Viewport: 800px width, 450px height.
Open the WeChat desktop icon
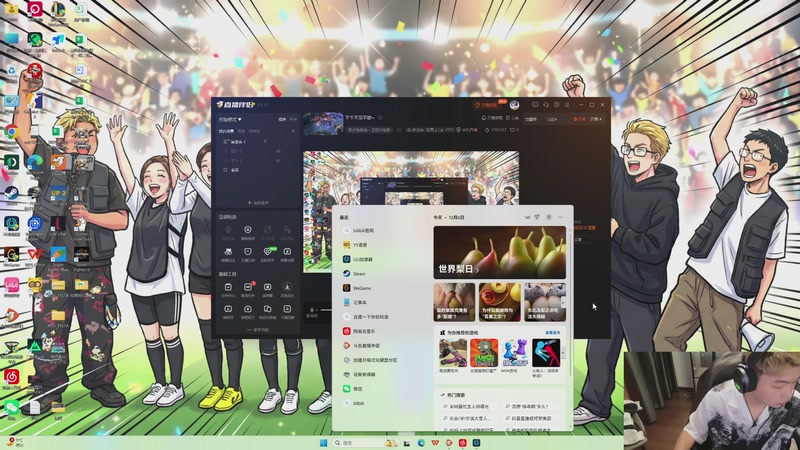tap(11, 408)
